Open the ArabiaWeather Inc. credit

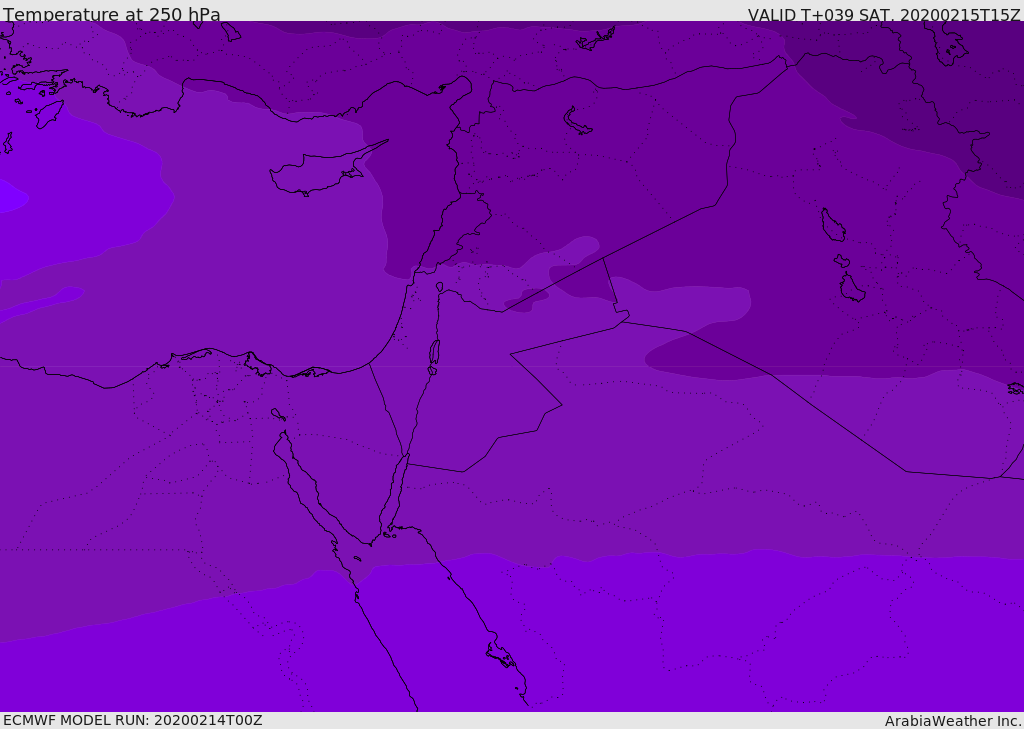pos(953,720)
